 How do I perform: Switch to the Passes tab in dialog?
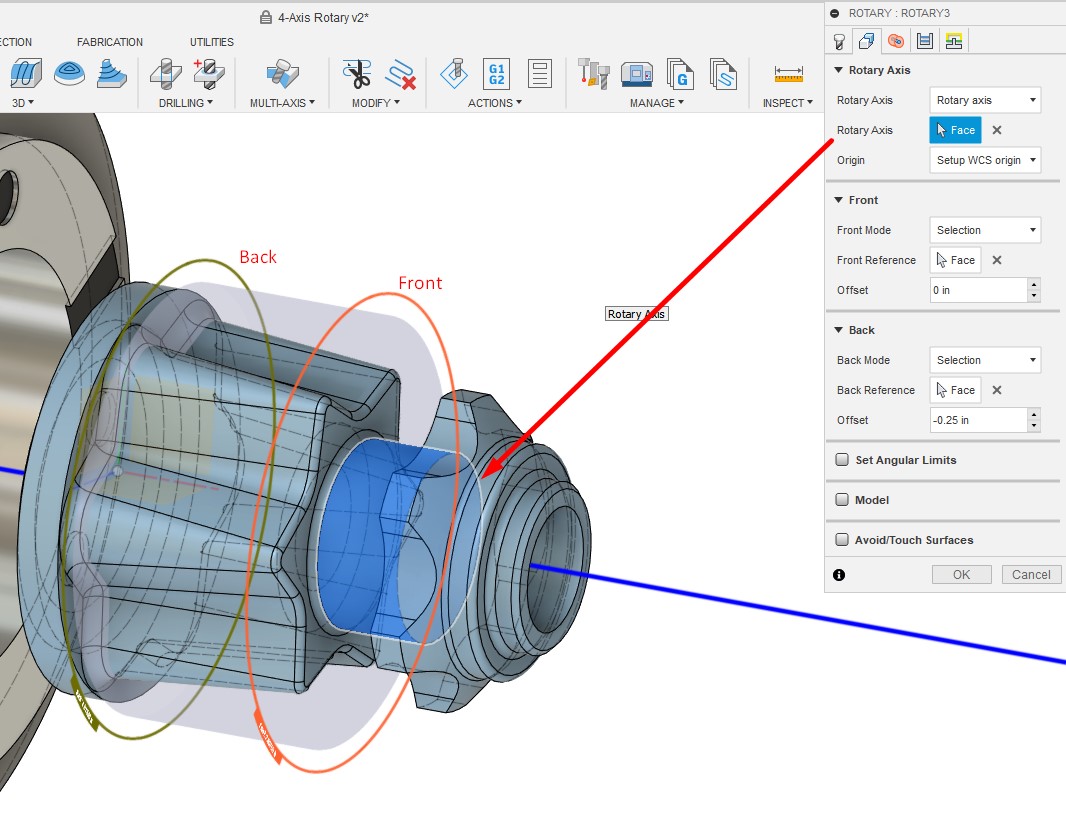tap(925, 41)
